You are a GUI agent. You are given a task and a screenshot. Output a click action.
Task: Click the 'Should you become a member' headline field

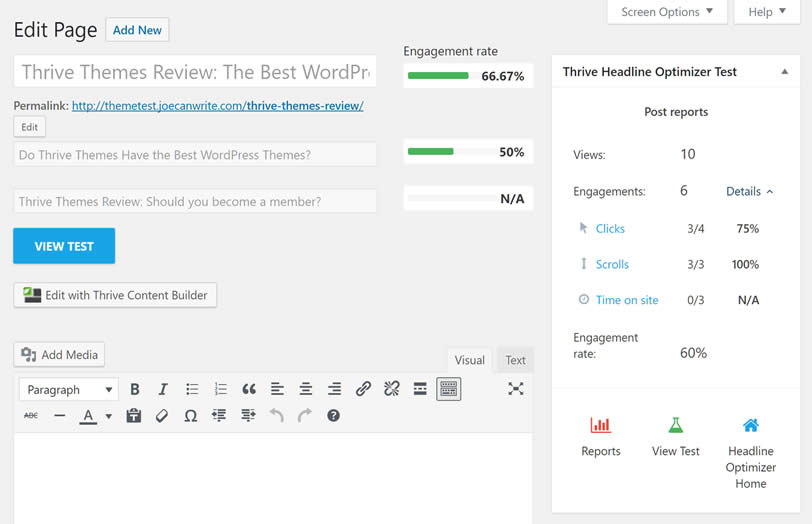[x=195, y=201]
